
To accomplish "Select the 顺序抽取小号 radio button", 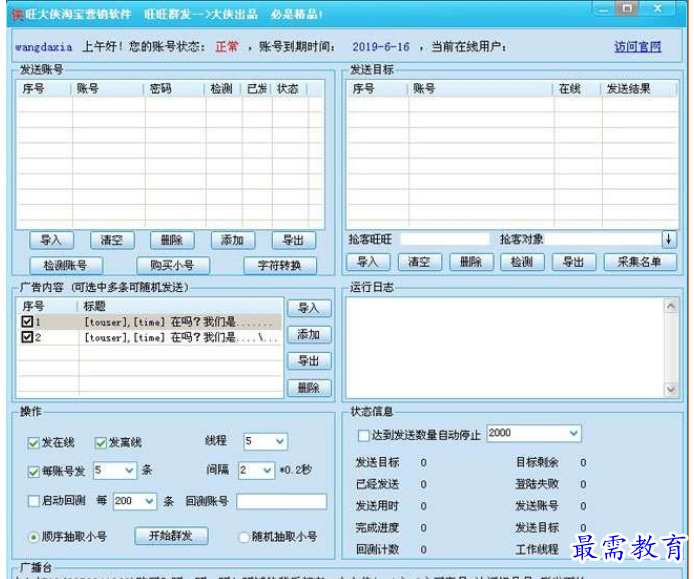I will 33,537.
